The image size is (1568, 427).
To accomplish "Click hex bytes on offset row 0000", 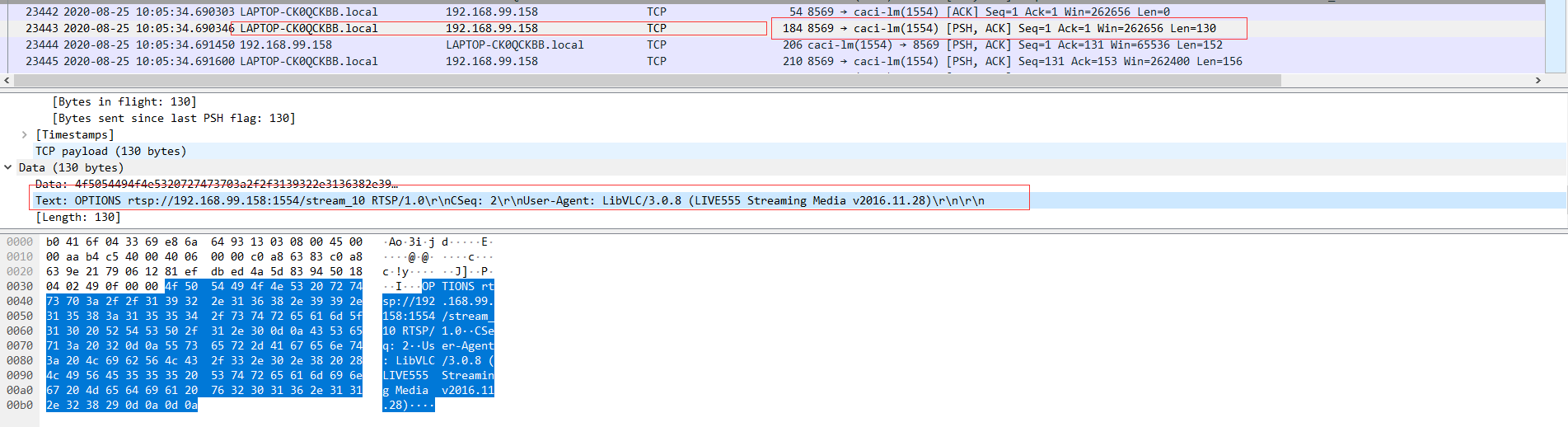I will tap(204, 242).
